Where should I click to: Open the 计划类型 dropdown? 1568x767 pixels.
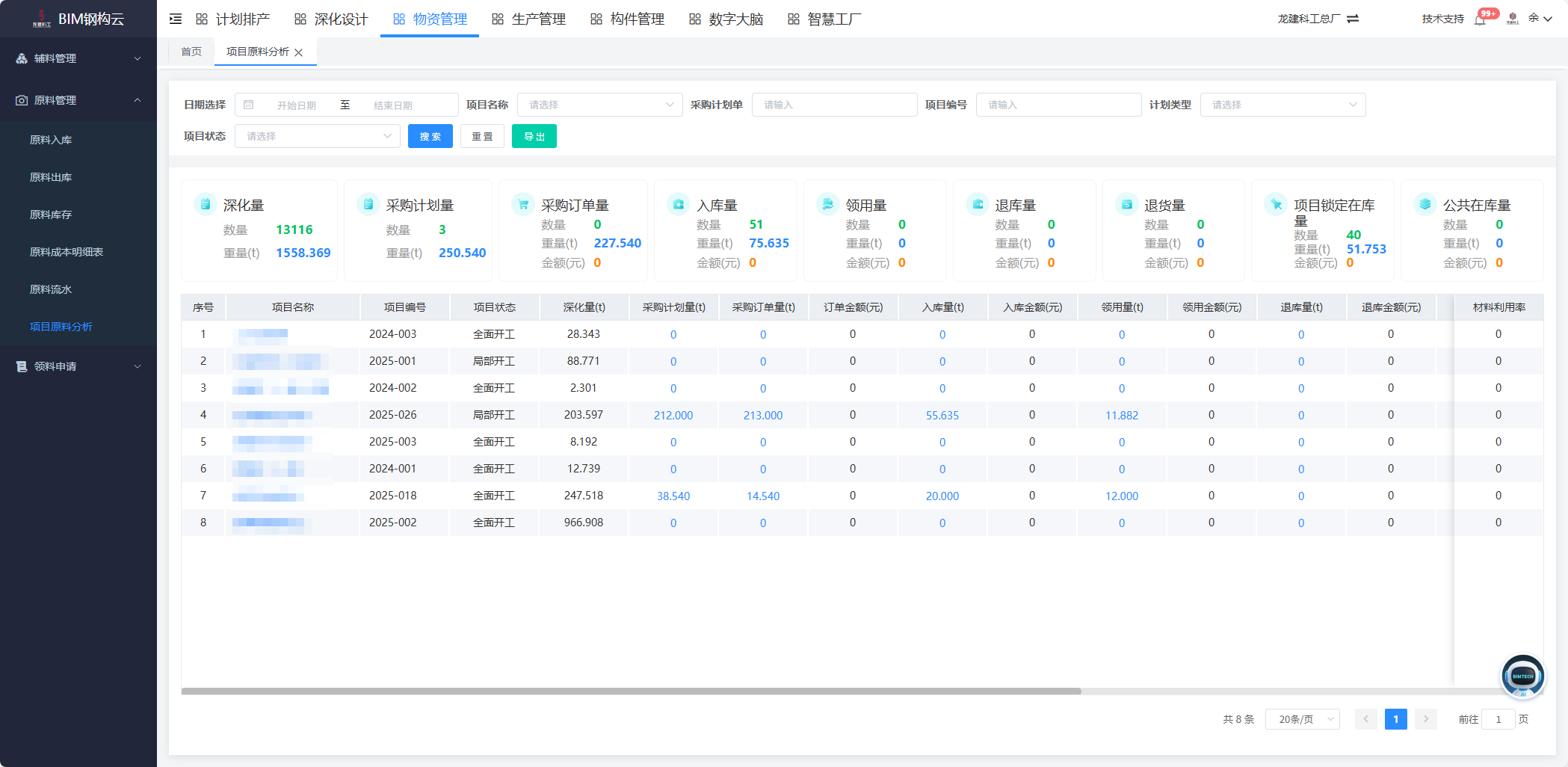[1283, 105]
